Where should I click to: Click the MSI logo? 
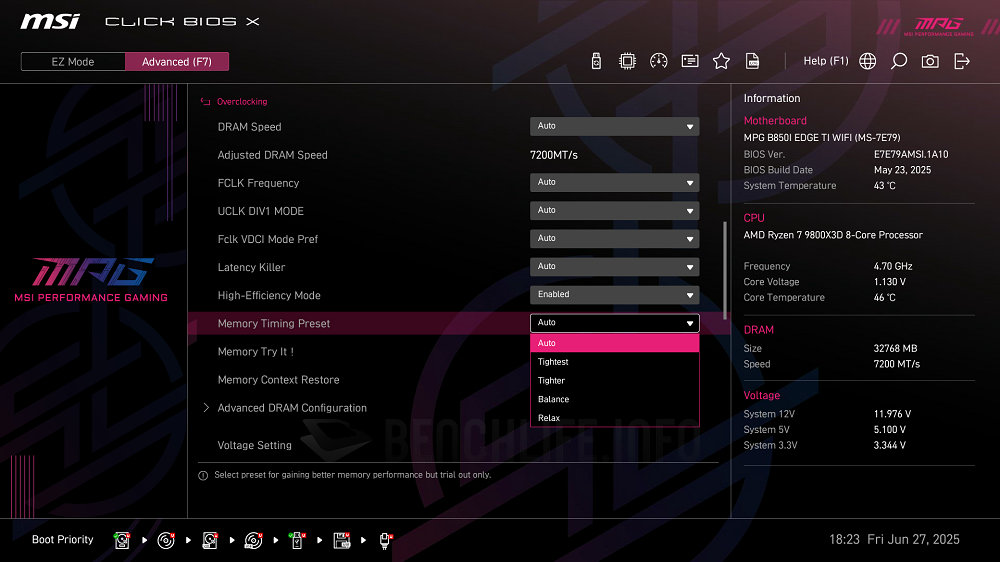click(x=50, y=22)
